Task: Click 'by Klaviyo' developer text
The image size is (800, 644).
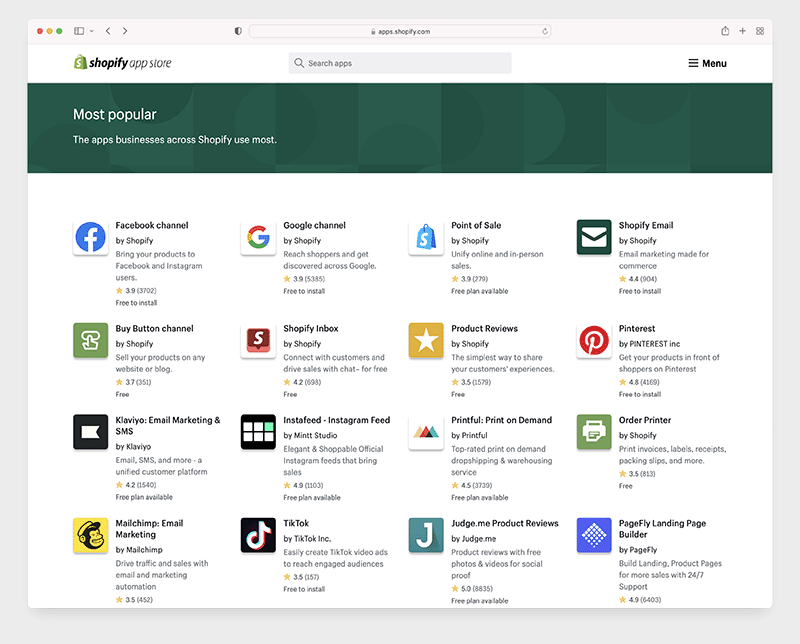Action: click(x=133, y=447)
